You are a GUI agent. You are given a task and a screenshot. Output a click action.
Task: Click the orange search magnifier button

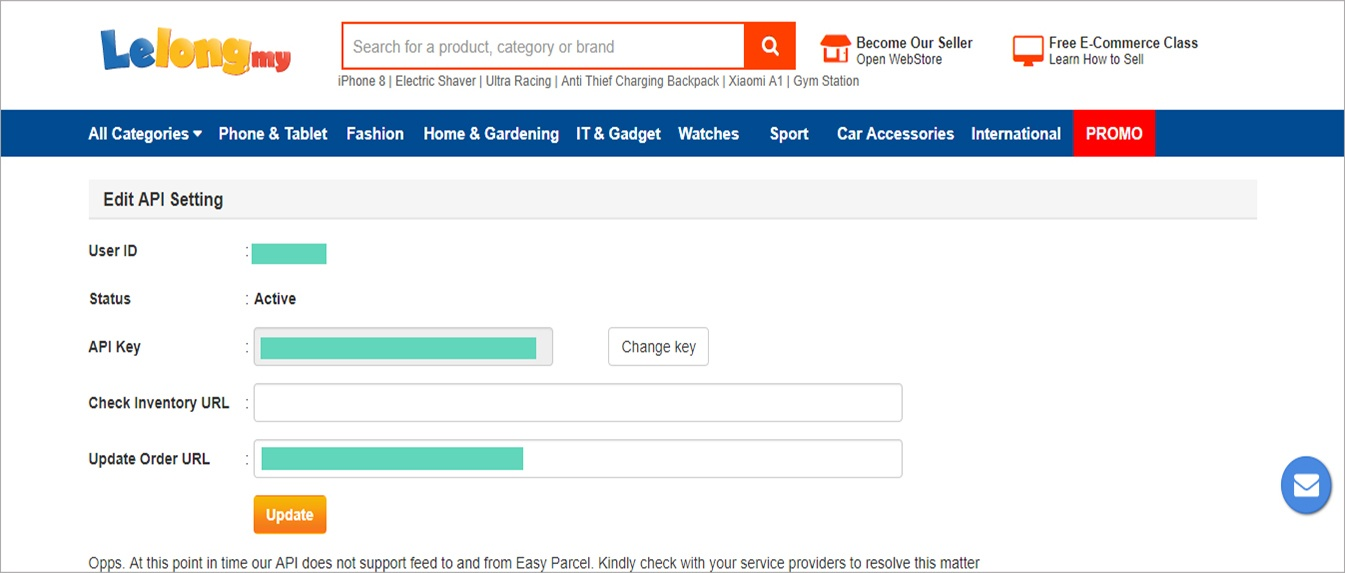coord(770,46)
